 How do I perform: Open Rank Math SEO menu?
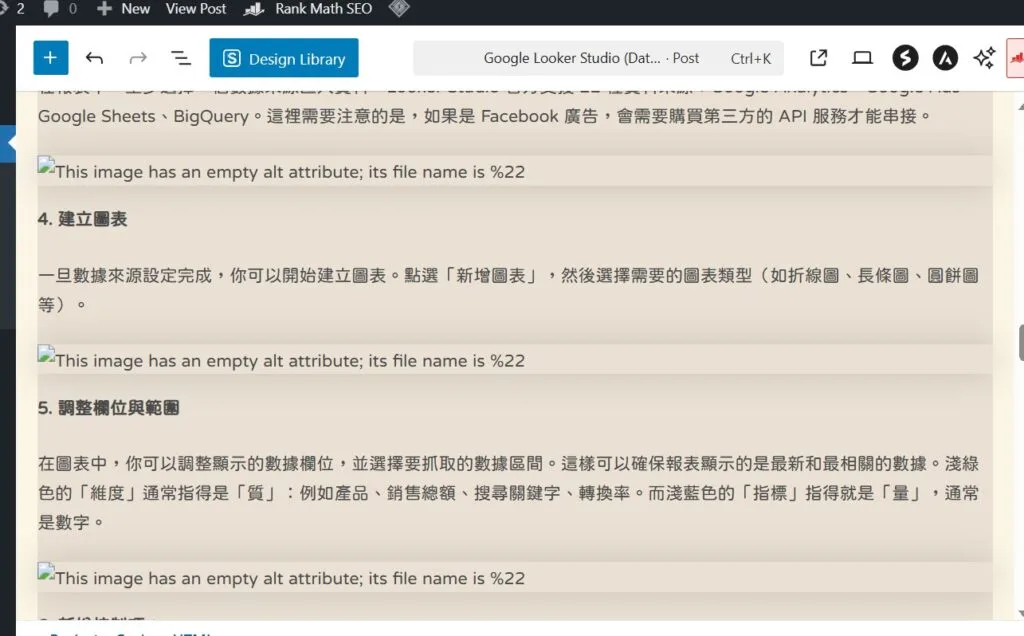[x=323, y=9]
